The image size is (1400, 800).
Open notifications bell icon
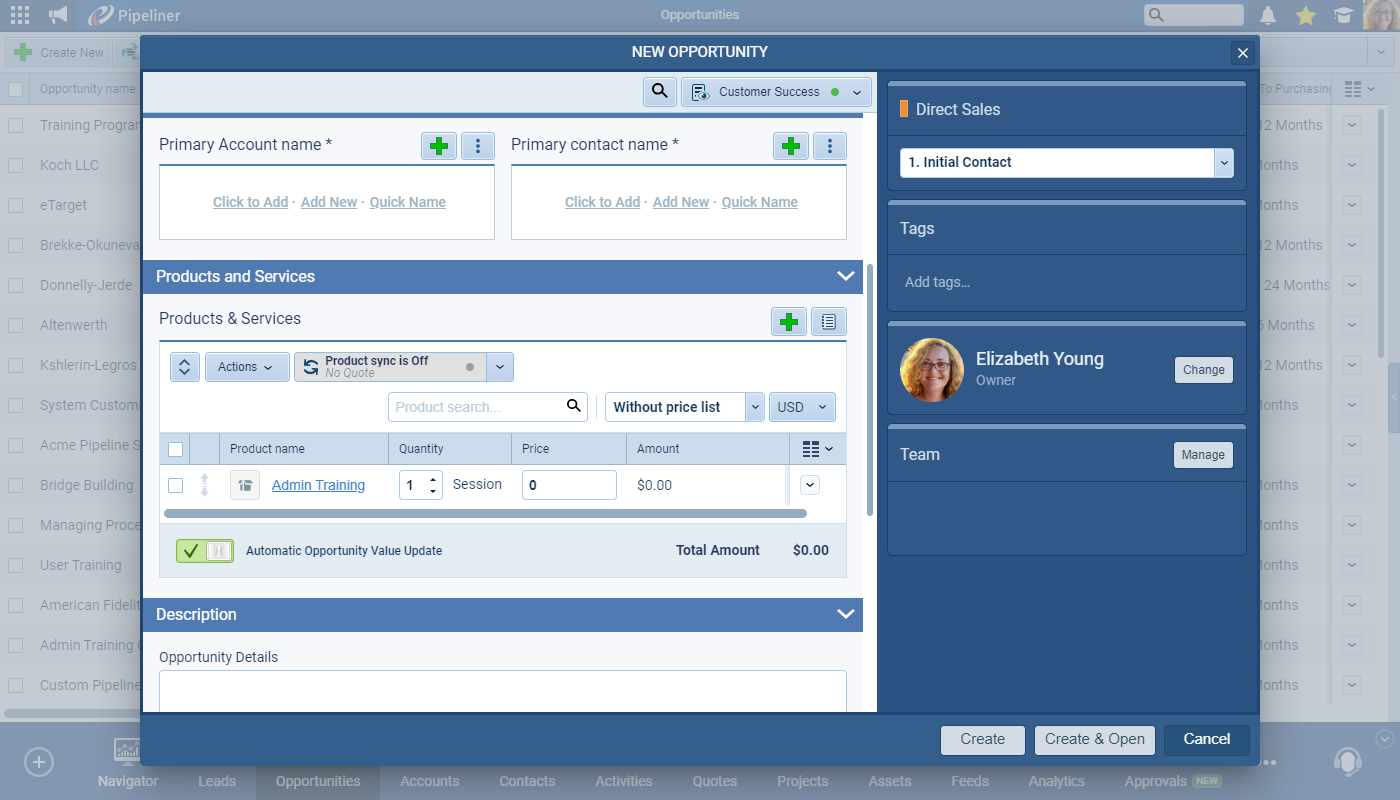[1268, 15]
